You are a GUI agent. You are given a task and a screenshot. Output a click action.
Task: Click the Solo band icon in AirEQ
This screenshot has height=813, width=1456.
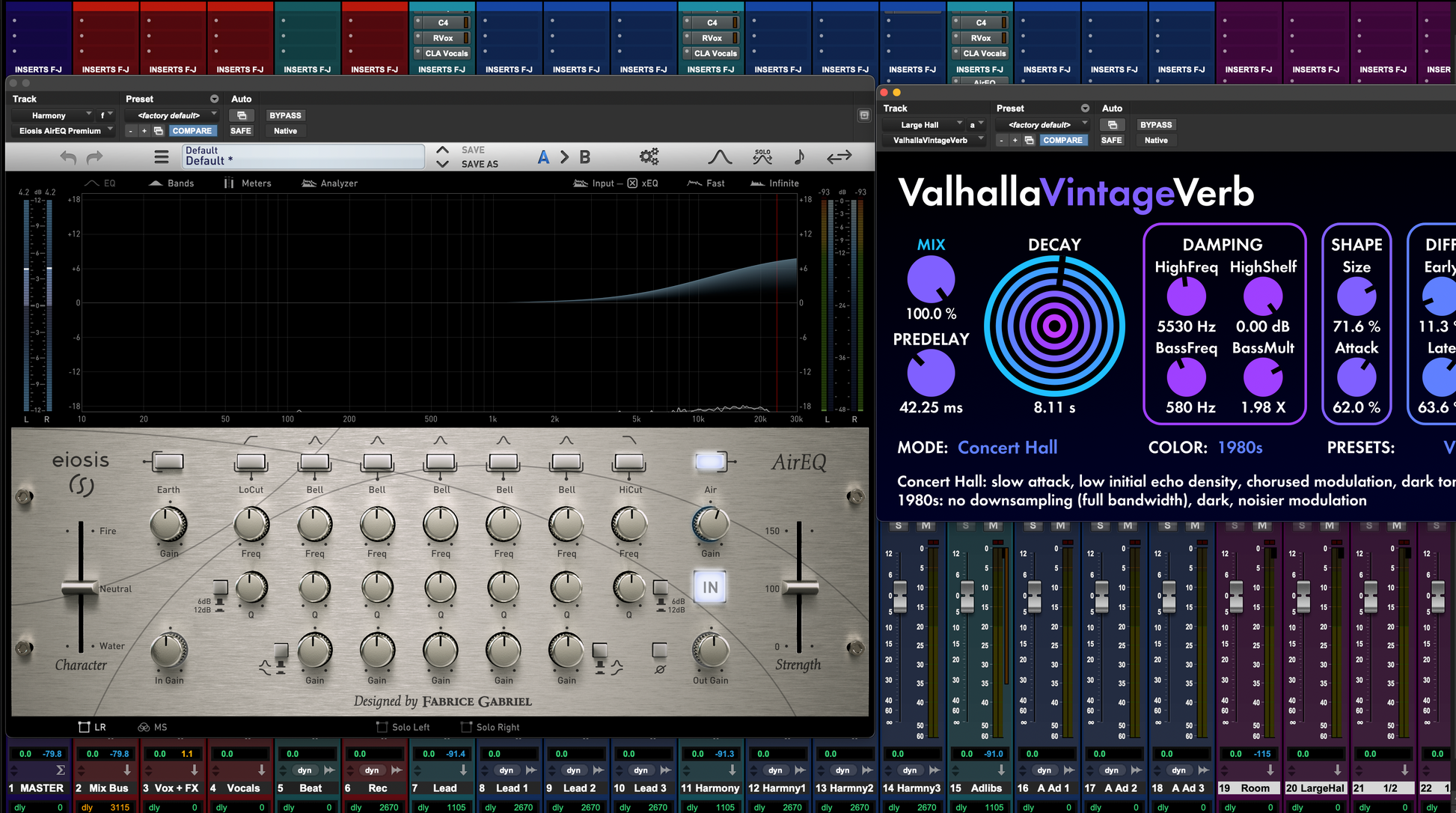click(762, 156)
